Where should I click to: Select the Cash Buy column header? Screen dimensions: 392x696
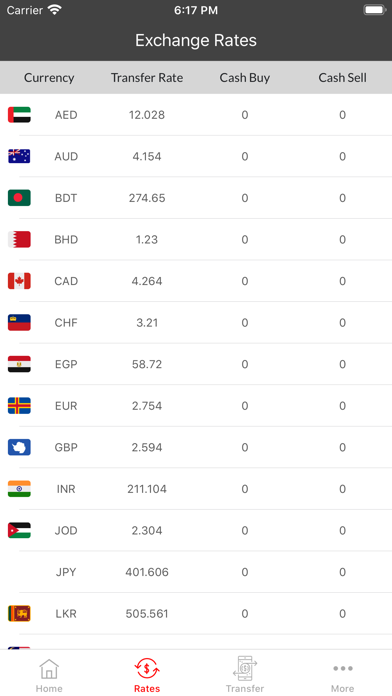point(245,78)
